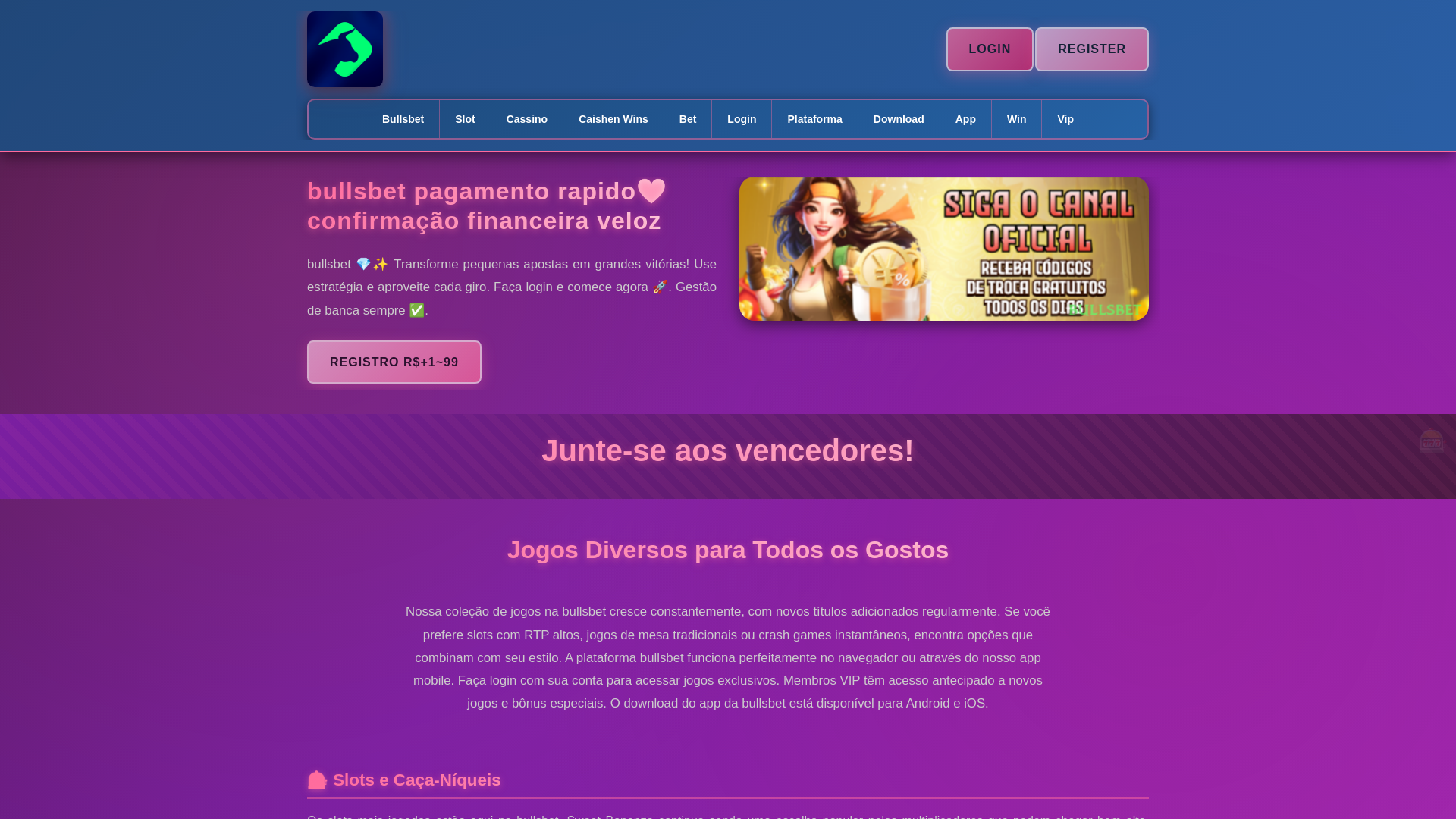
Task: Click the Download nav link
Action: tap(898, 119)
